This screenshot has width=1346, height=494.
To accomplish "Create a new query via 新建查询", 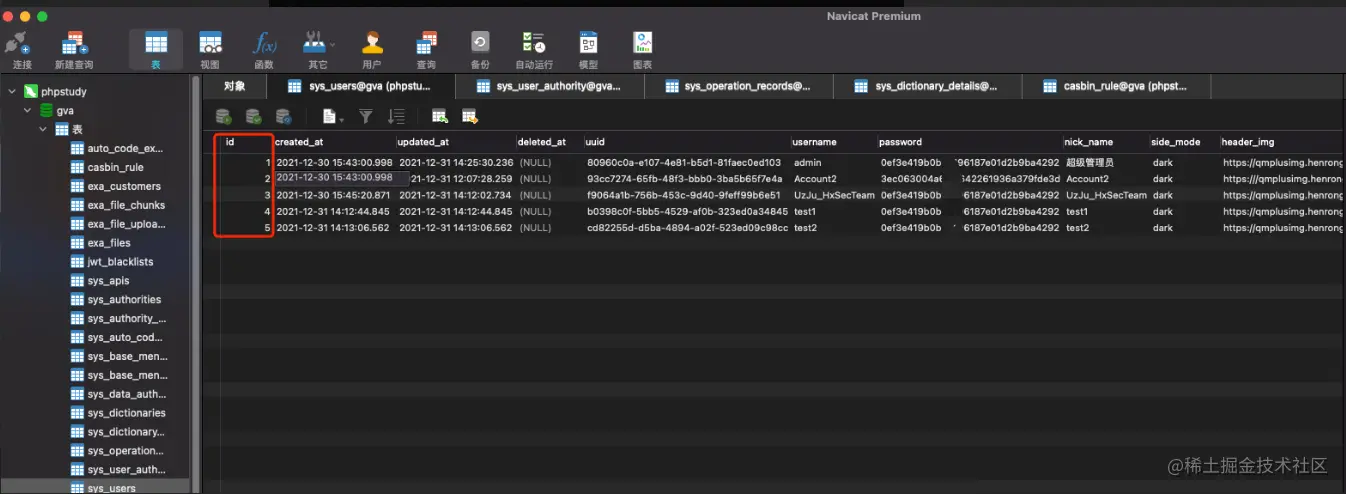I will coord(74,44).
